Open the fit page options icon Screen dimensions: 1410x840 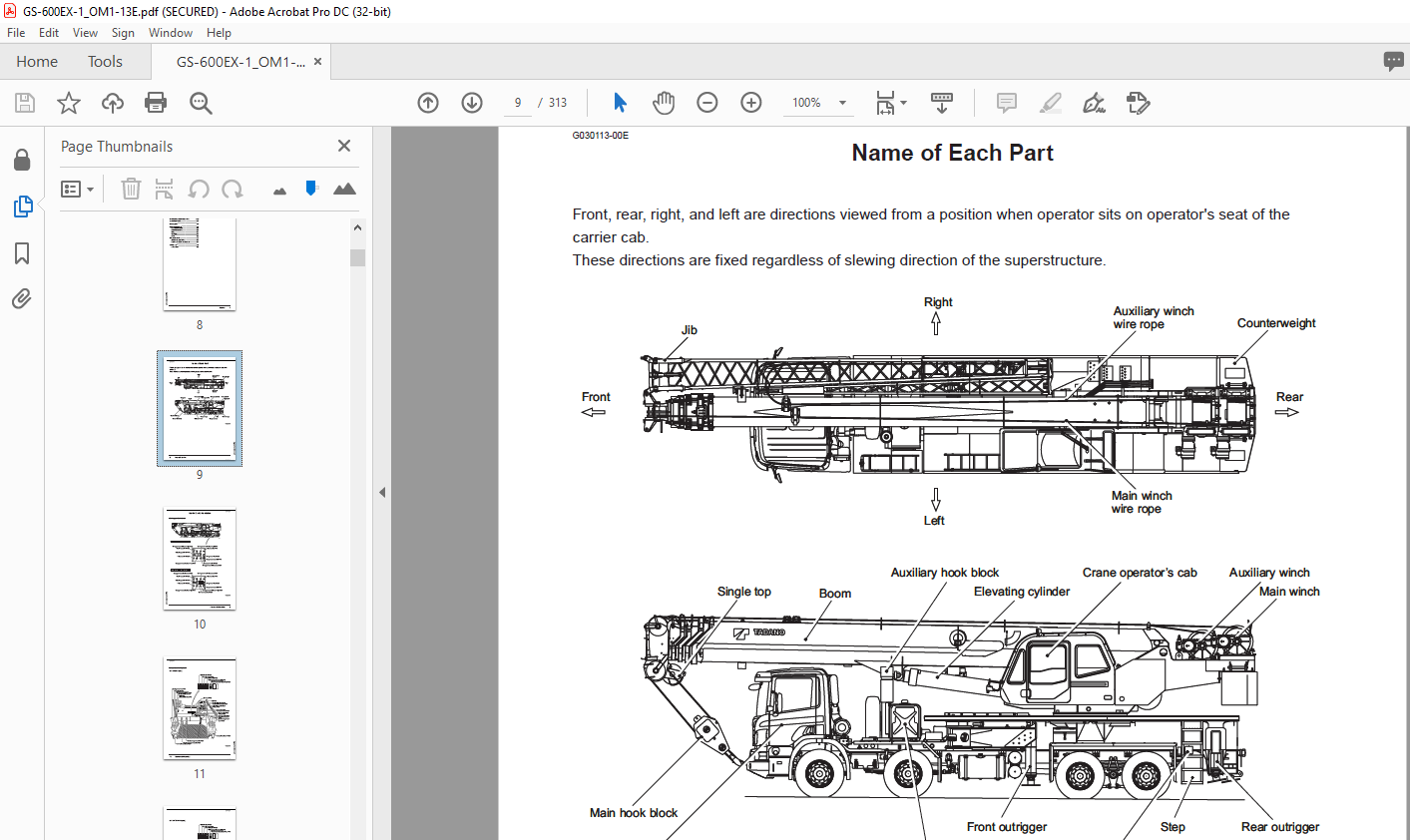(x=890, y=103)
